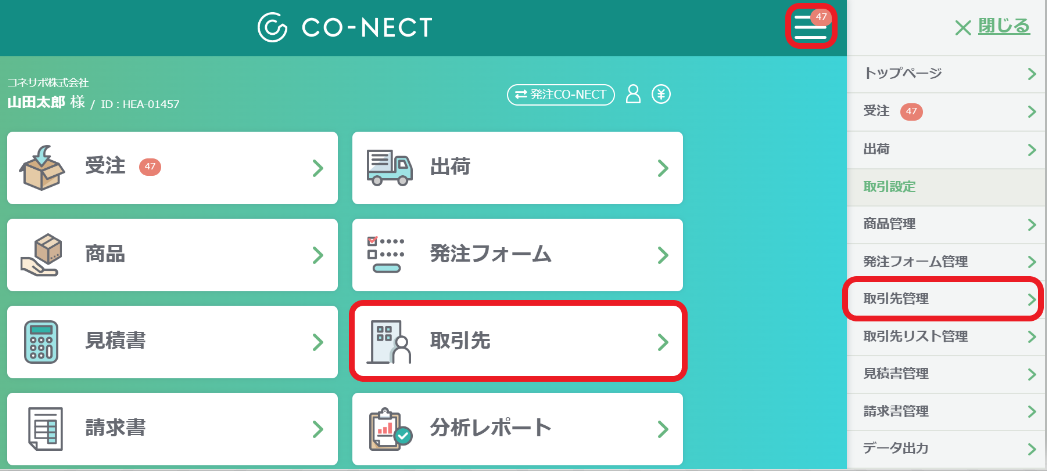Click the 取引先 building icon
The image size is (1047, 471).
(390, 341)
